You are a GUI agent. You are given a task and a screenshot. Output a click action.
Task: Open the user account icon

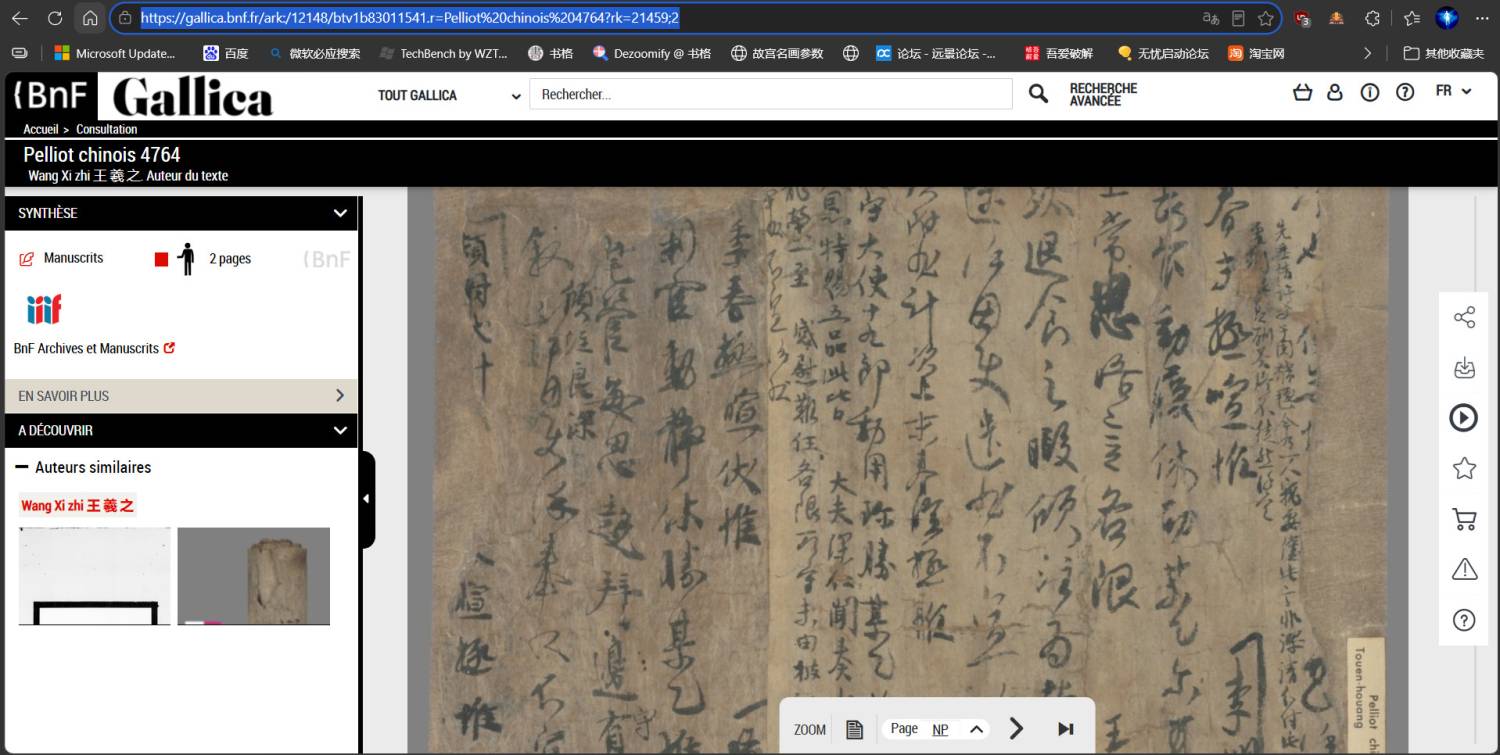click(x=1335, y=92)
